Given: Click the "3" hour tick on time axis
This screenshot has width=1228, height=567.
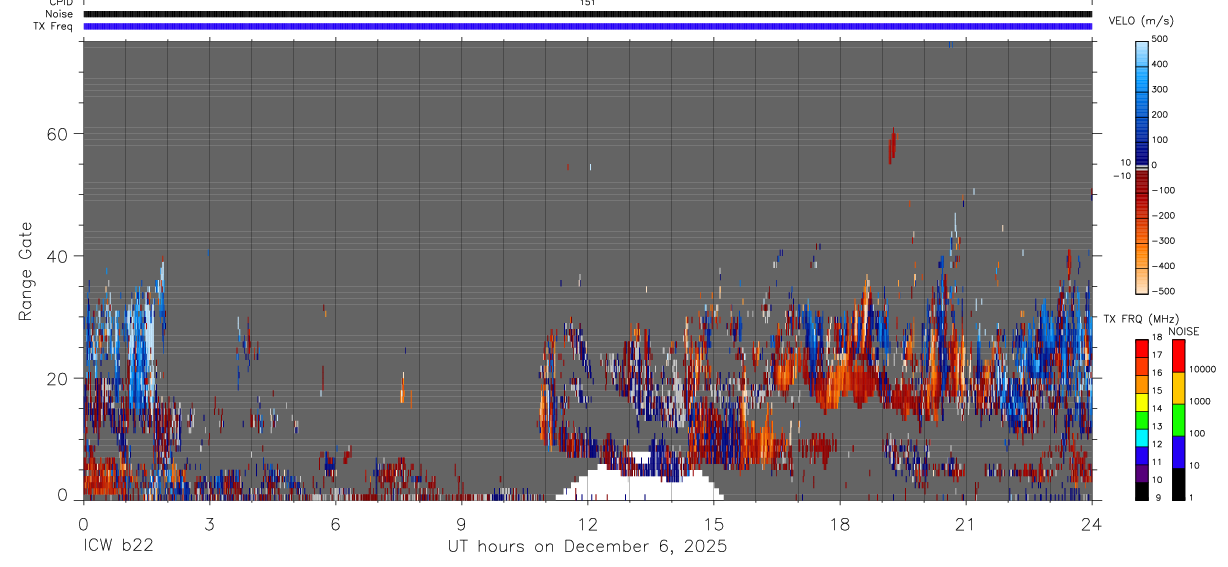Looking at the screenshot, I should pos(209,524).
